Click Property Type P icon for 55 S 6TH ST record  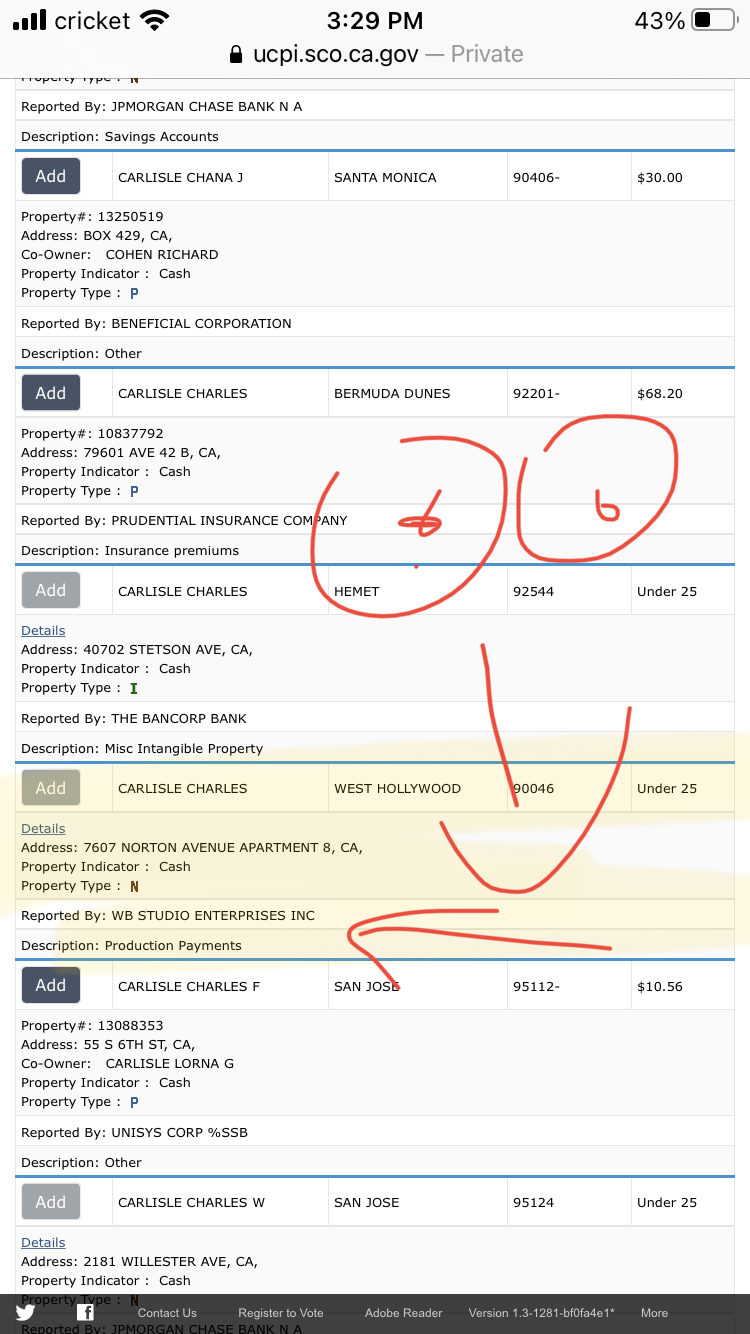134,1102
